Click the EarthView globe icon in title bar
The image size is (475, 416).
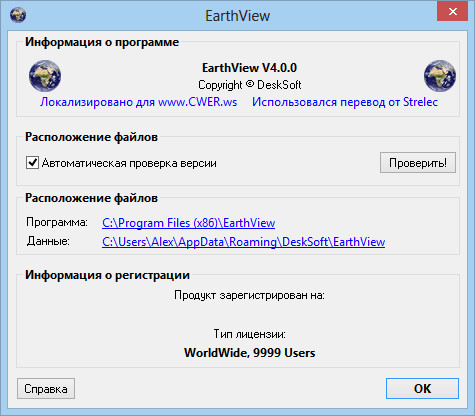(18, 15)
